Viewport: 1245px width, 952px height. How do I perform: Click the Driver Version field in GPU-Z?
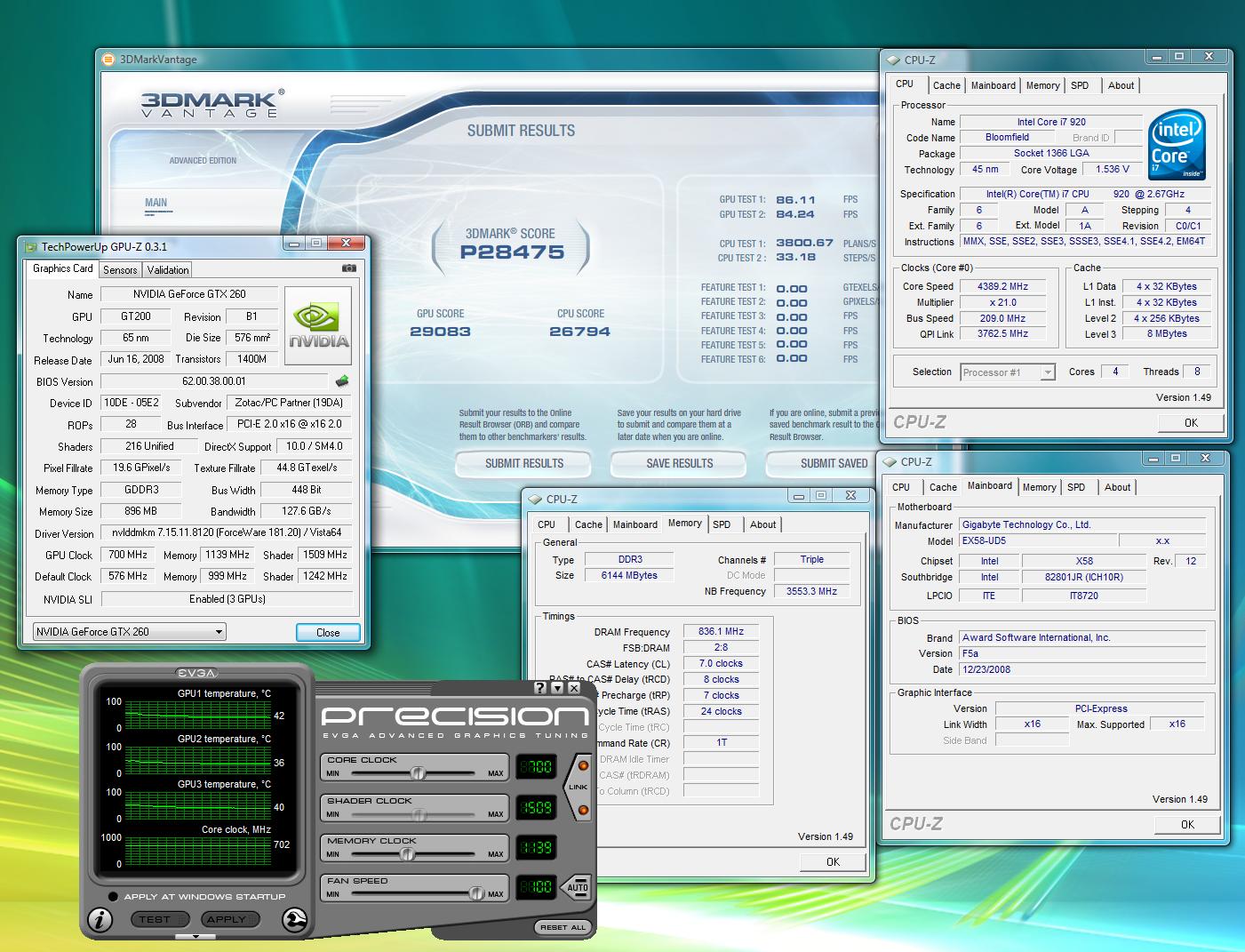coord(227,533)
